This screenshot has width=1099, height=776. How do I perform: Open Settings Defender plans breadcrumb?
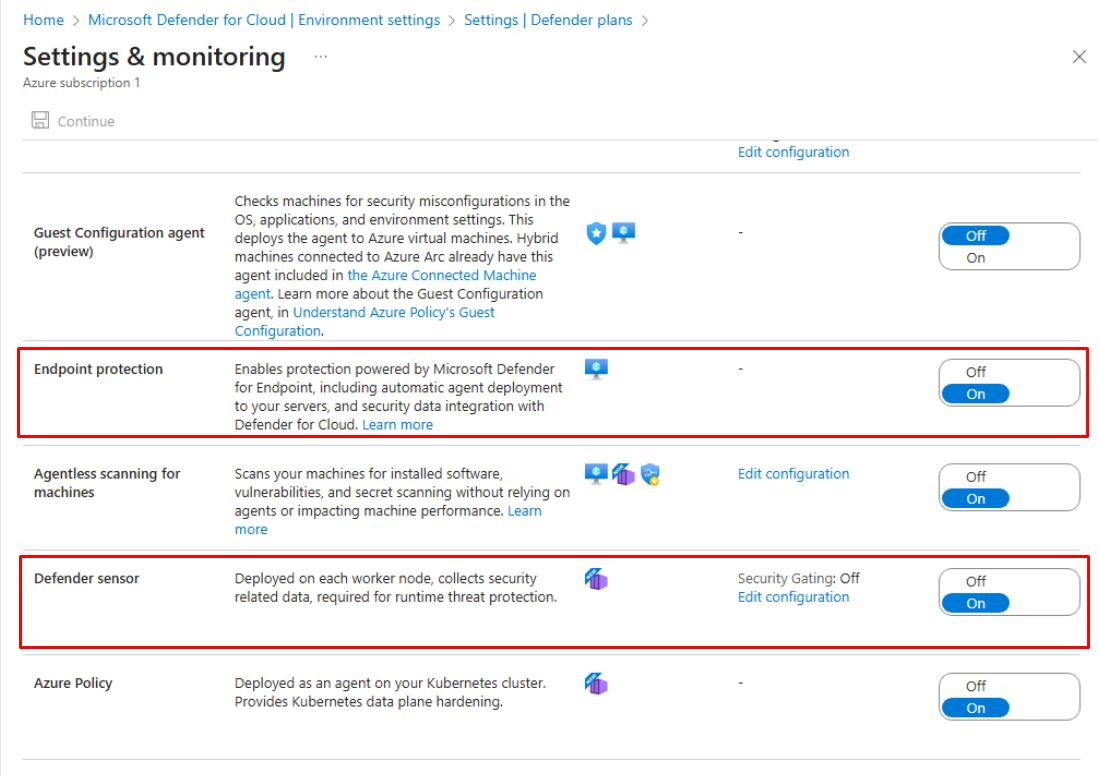[548, 20]
